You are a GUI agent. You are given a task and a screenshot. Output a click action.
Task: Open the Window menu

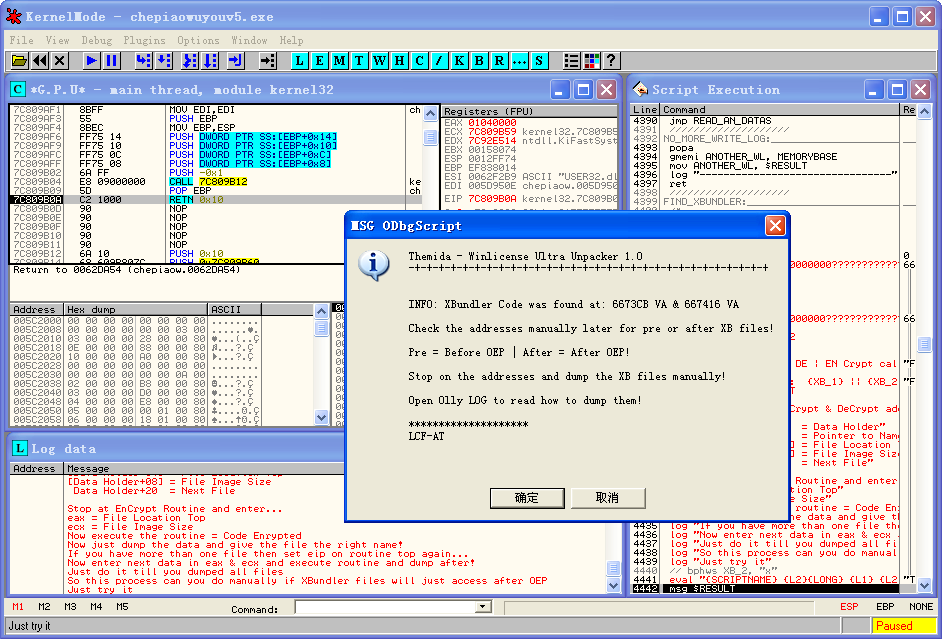click(x=249, y=40)
